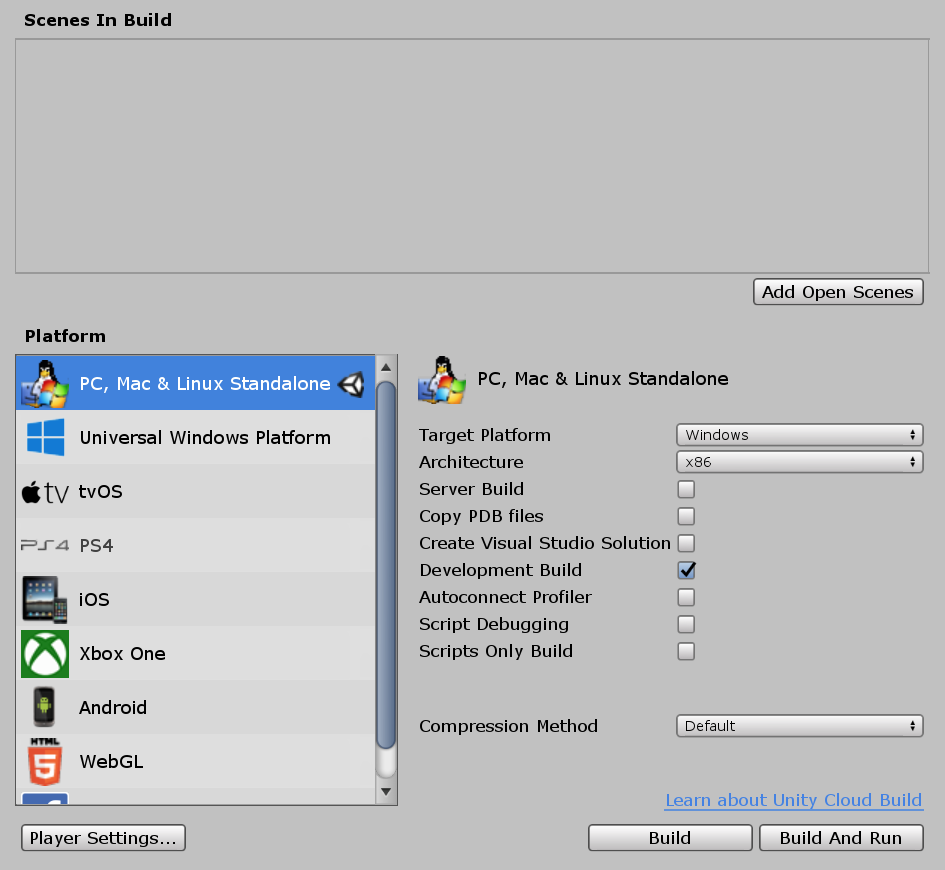Click the Unity logo on the selected platform row
The image size is (945, 870).
pos(351,384)
